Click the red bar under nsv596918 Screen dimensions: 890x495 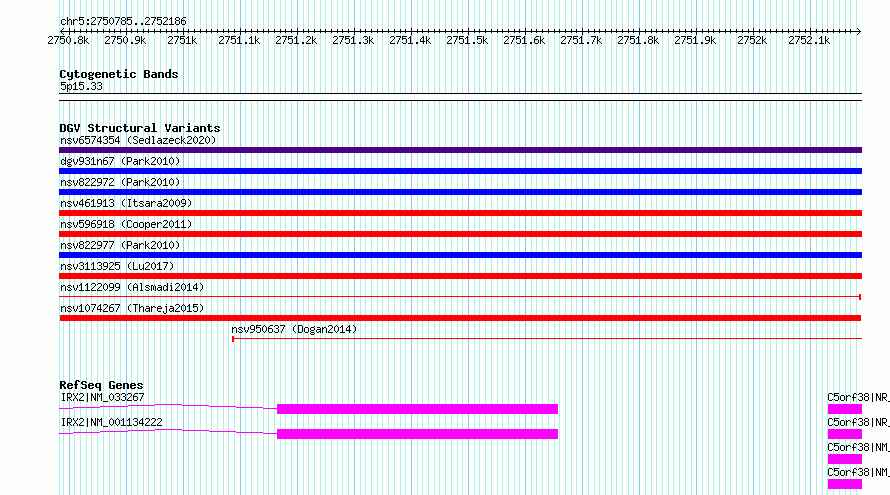pyautogui.click(x=460, y=234)
